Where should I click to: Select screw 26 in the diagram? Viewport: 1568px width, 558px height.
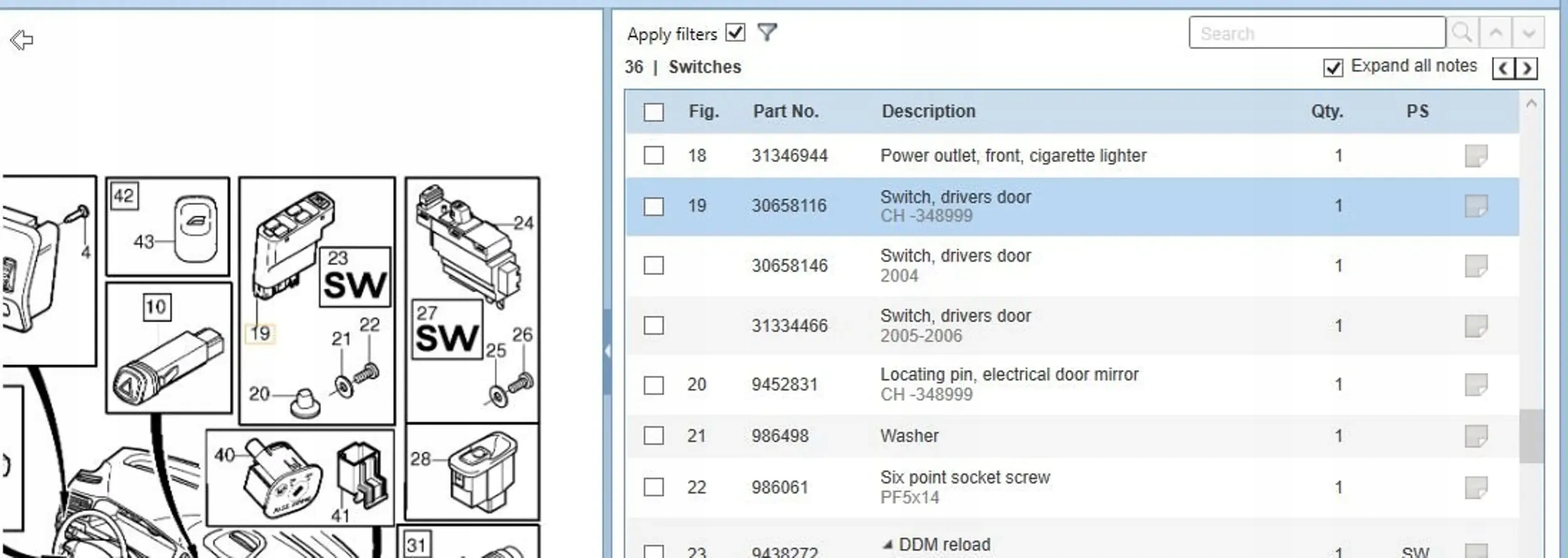pyautogui.click(x=522, y=383)
